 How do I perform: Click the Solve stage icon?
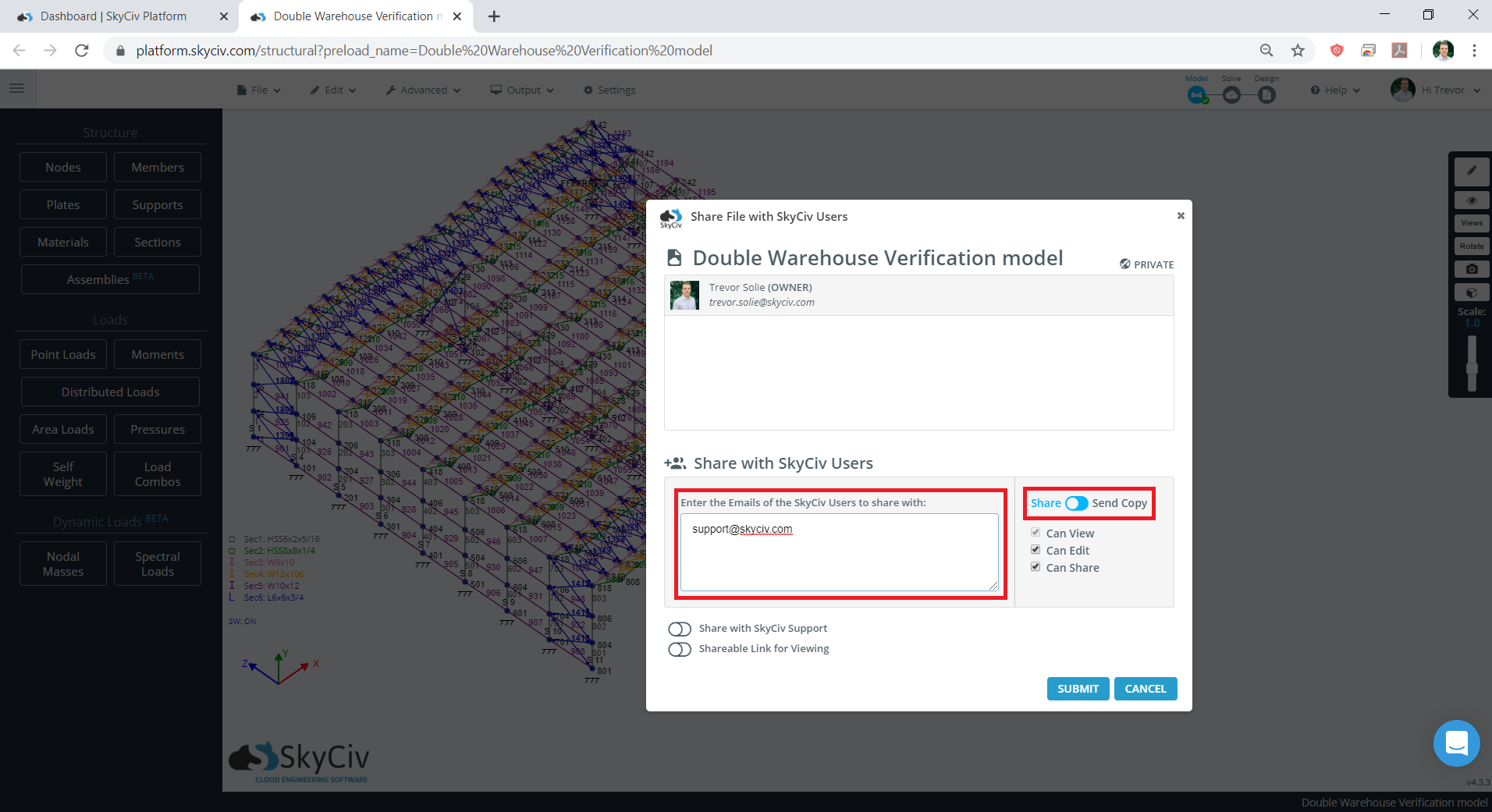tap(1231, 94)
